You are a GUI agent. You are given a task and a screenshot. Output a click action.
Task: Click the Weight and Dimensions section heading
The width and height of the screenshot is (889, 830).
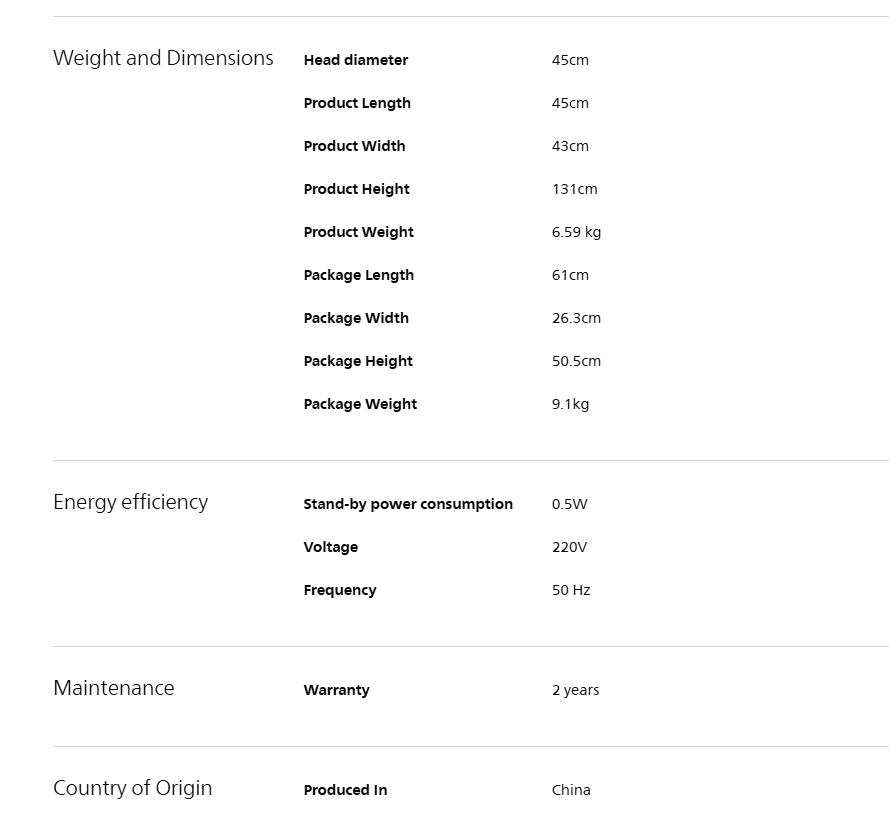point(163,58)
